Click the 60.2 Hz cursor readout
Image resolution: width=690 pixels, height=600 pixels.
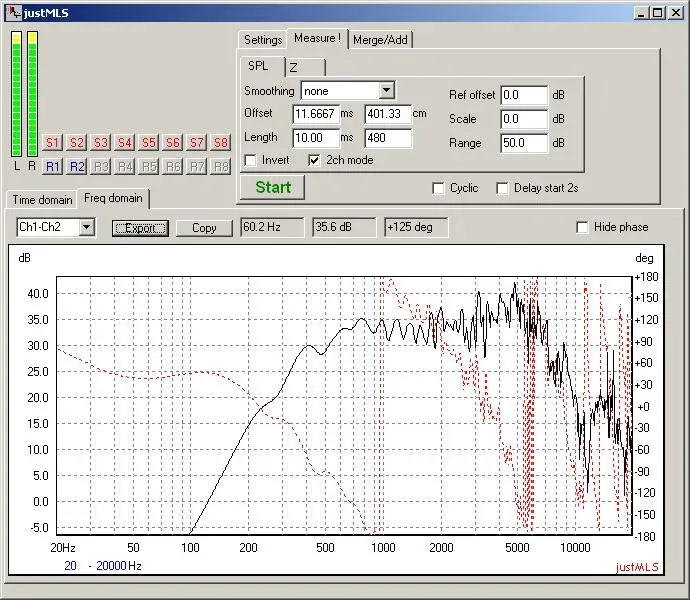(272, 227)
